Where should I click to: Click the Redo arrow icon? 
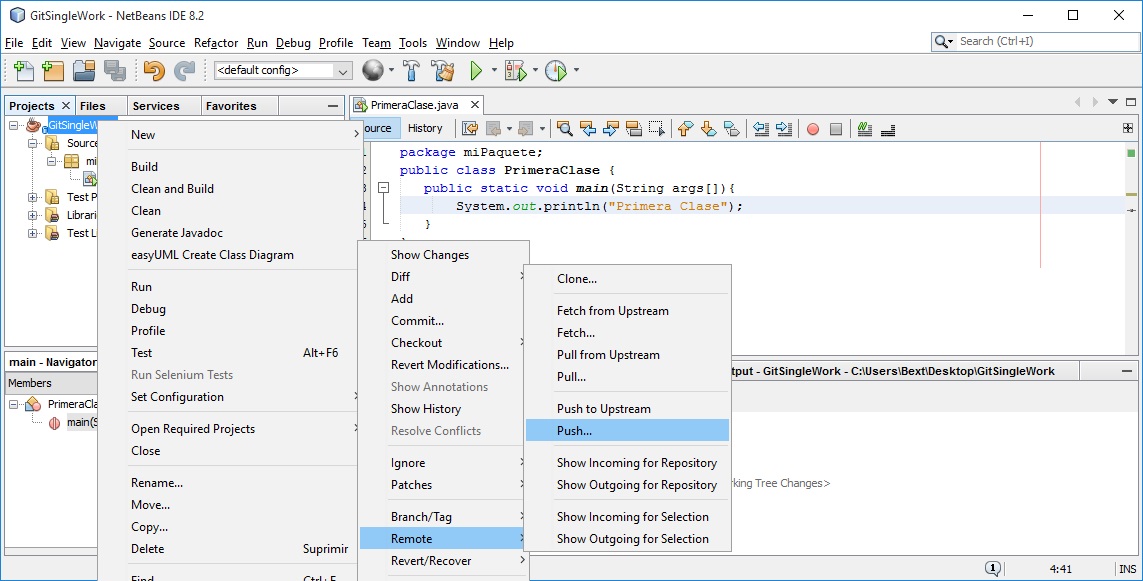[184, 70]
